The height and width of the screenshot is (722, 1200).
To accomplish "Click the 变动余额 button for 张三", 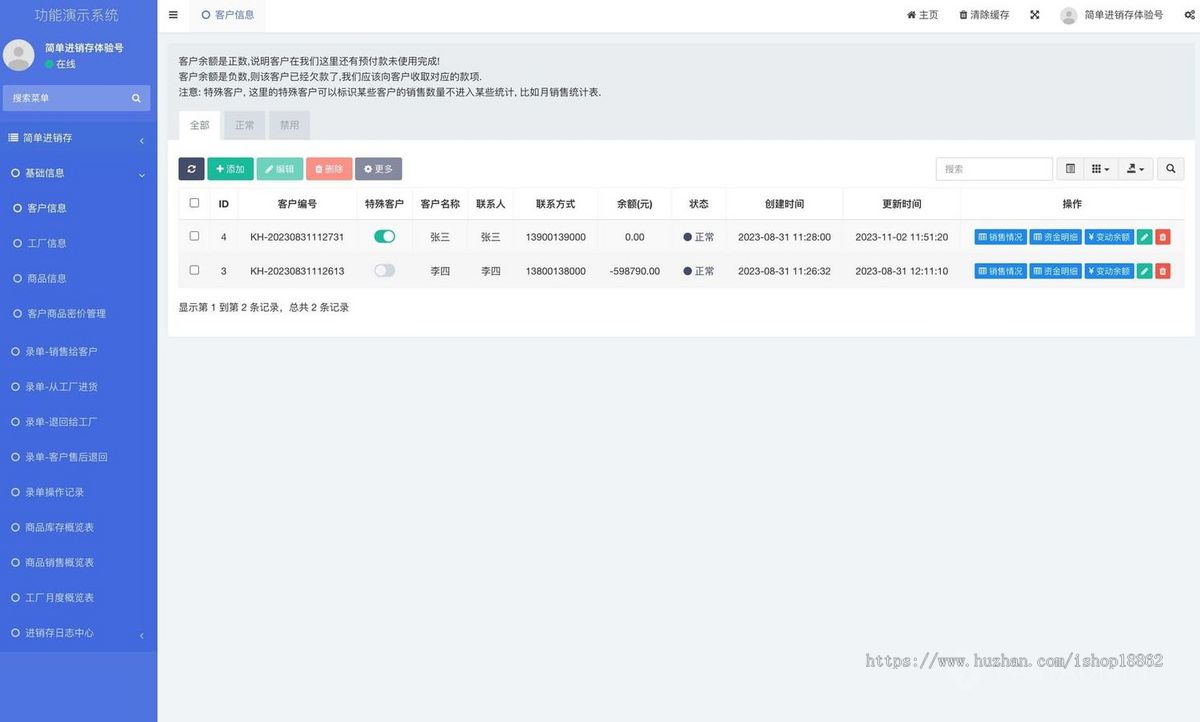I will 1108,237.
